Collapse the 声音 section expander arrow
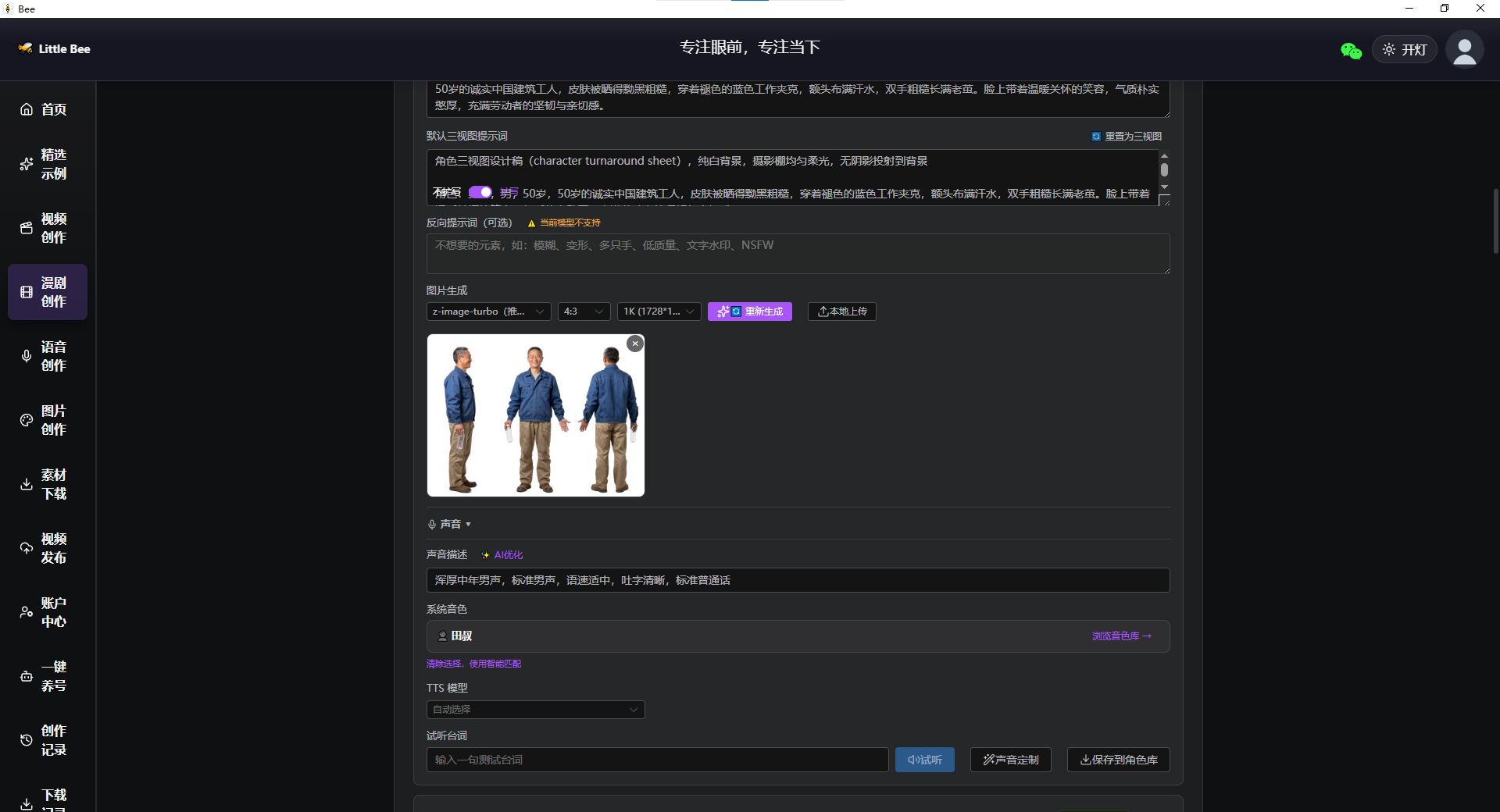The width and height of the screenshot is (1500, 812). 468,525
